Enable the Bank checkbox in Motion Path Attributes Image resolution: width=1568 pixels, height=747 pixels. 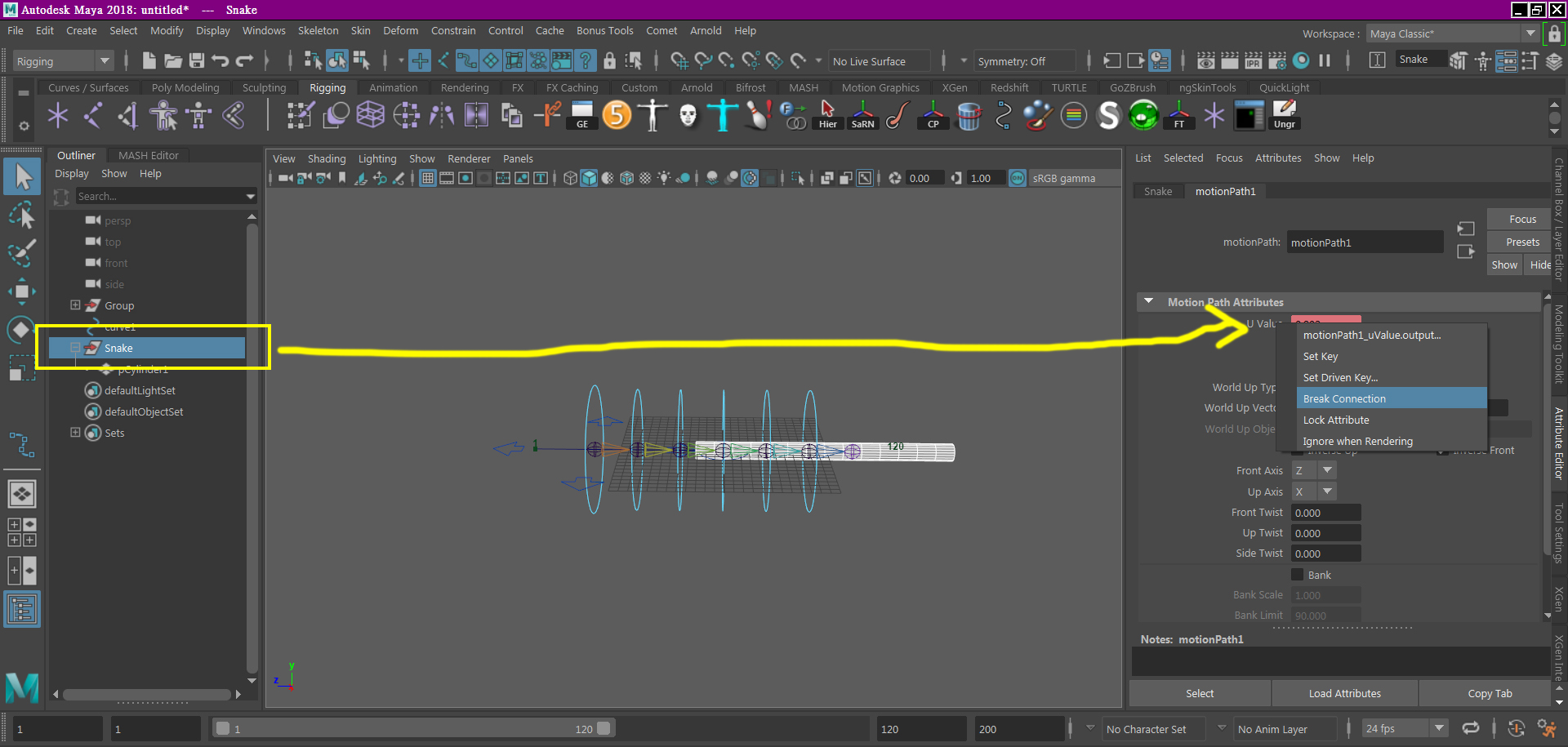(x=1296, y=575)
